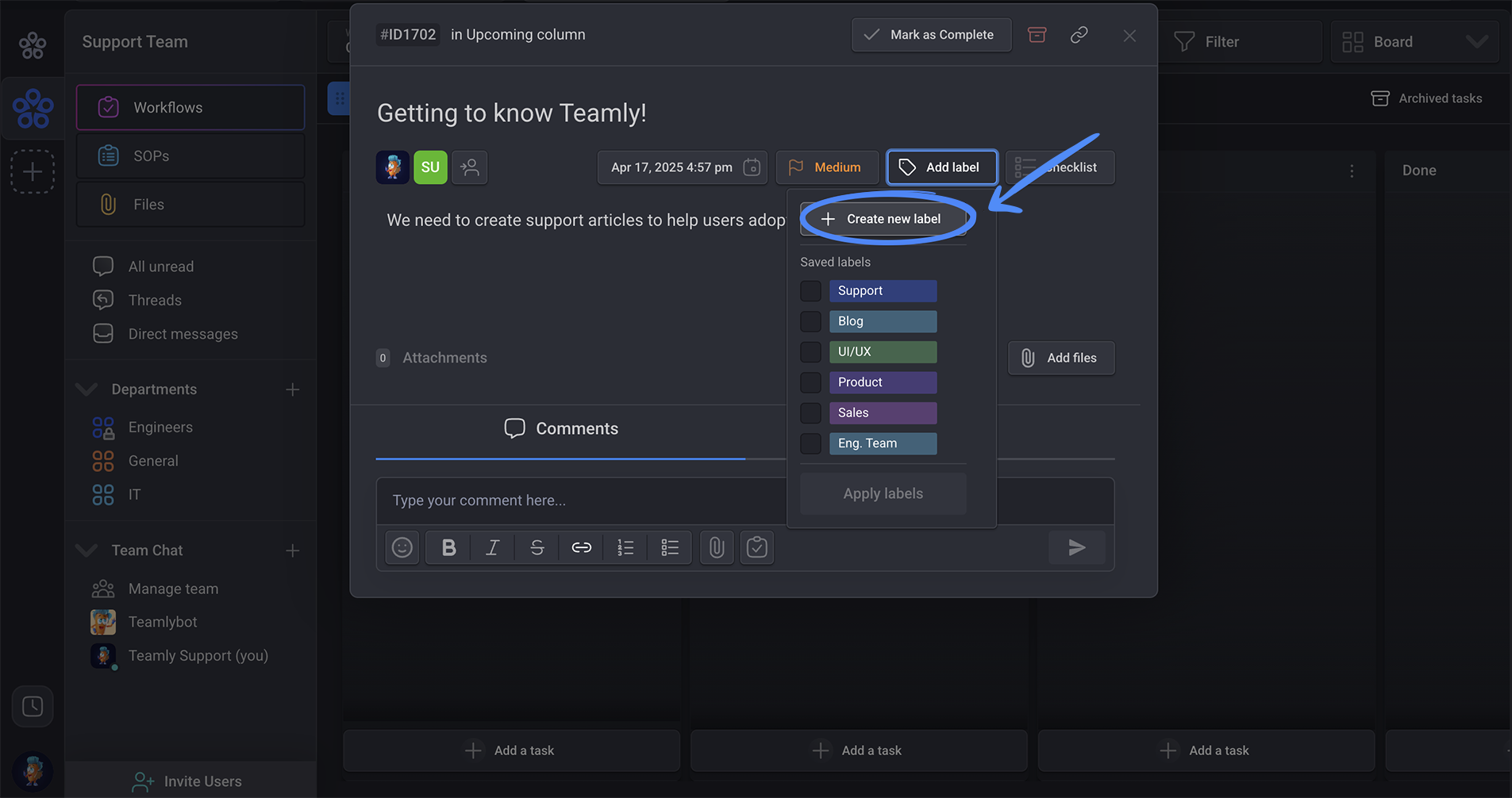The image size is (1512, 798).
Task: Insert a link in the comment
Action: pos(582,547)
